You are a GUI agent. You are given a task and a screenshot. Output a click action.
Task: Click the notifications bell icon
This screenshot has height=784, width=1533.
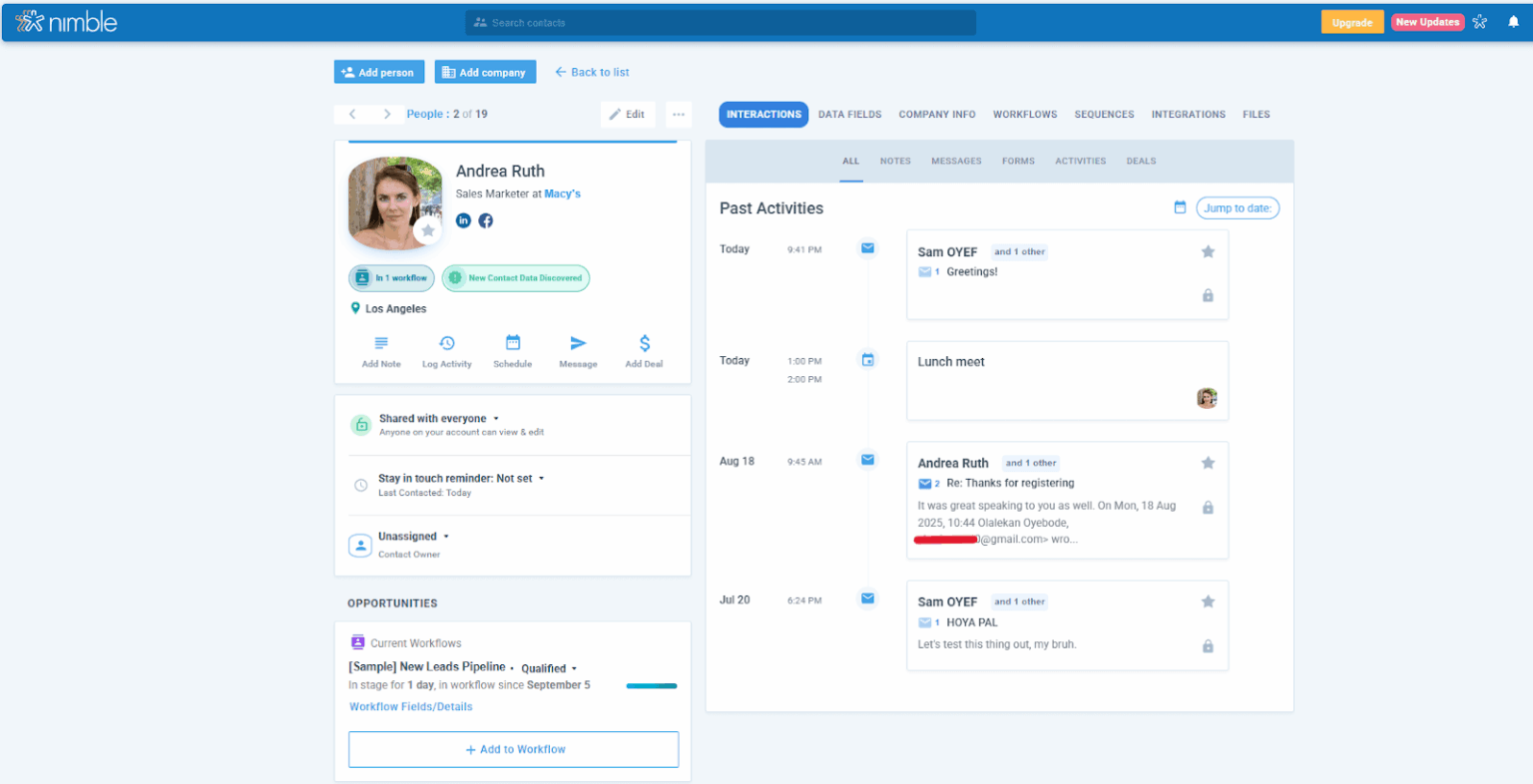pos(1514,21)
